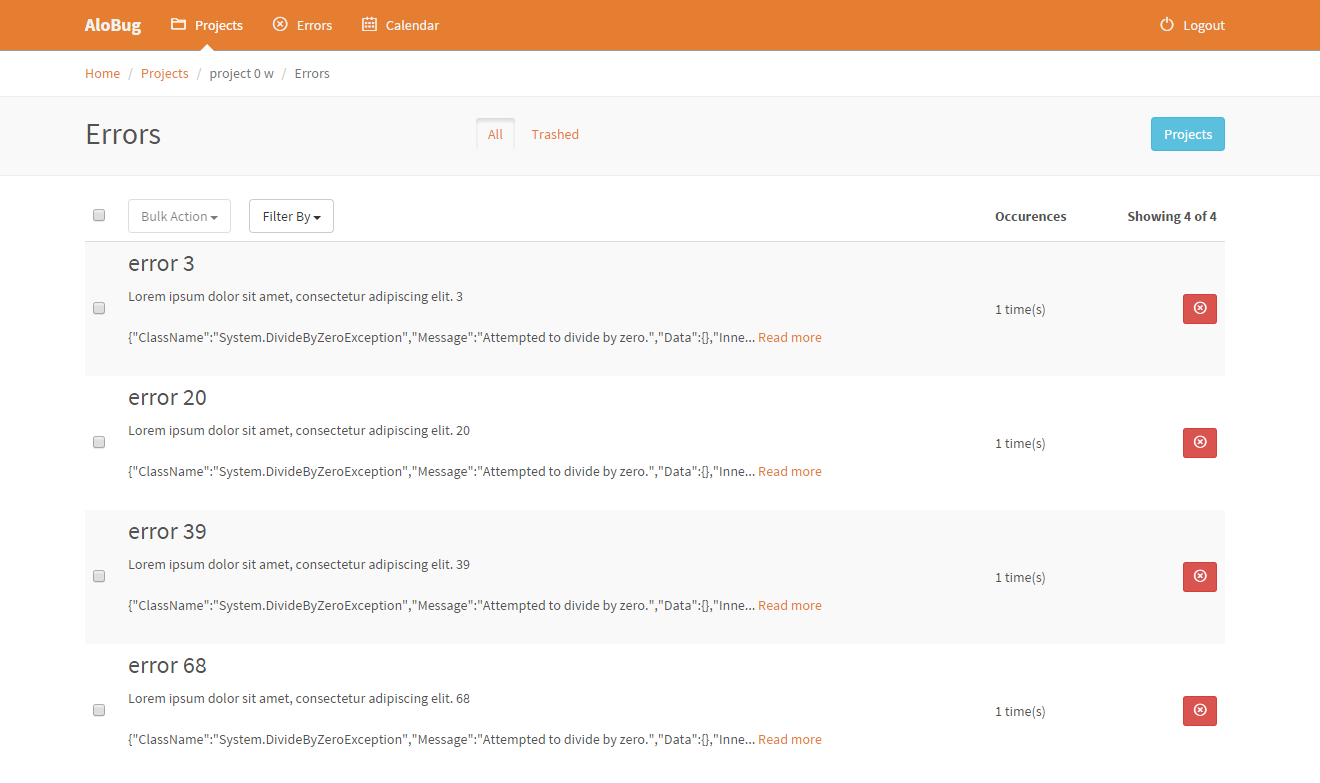Click the Errors page heading

123,134
